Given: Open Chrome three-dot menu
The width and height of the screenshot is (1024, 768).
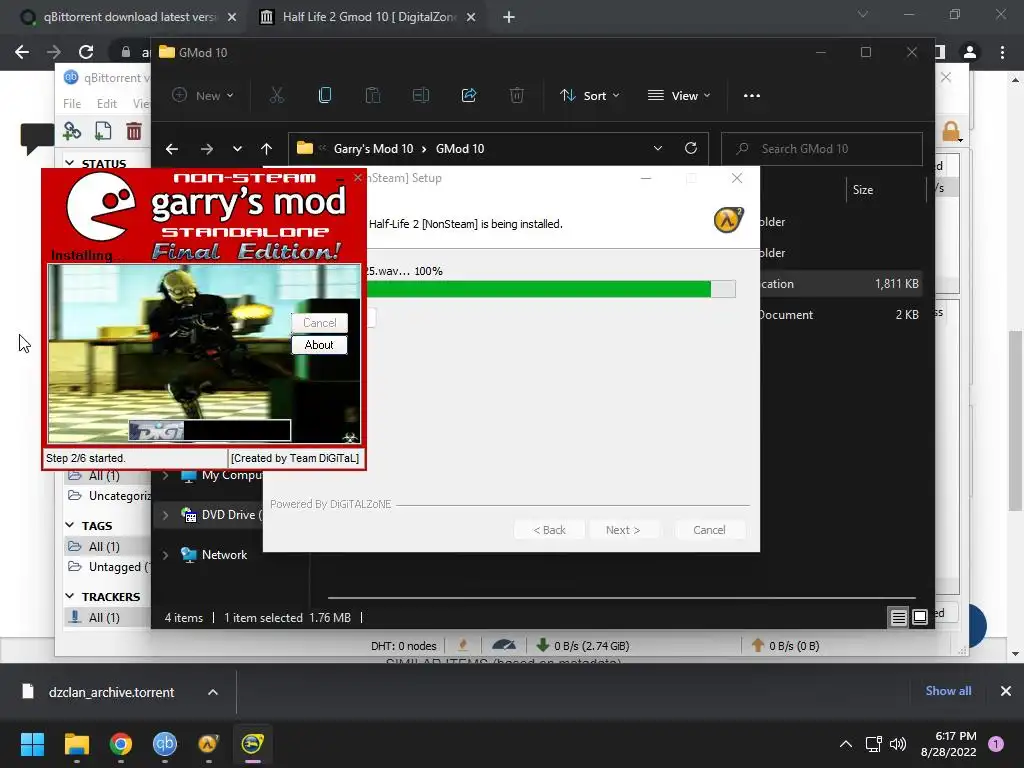Looking at the screenshot, I should pyautogui.click(x=1002, y=52).
